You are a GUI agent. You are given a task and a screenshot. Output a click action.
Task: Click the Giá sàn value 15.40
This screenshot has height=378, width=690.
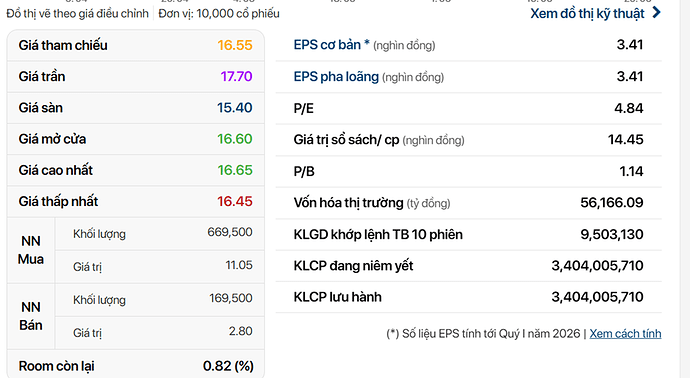click(x=235, y=107)
